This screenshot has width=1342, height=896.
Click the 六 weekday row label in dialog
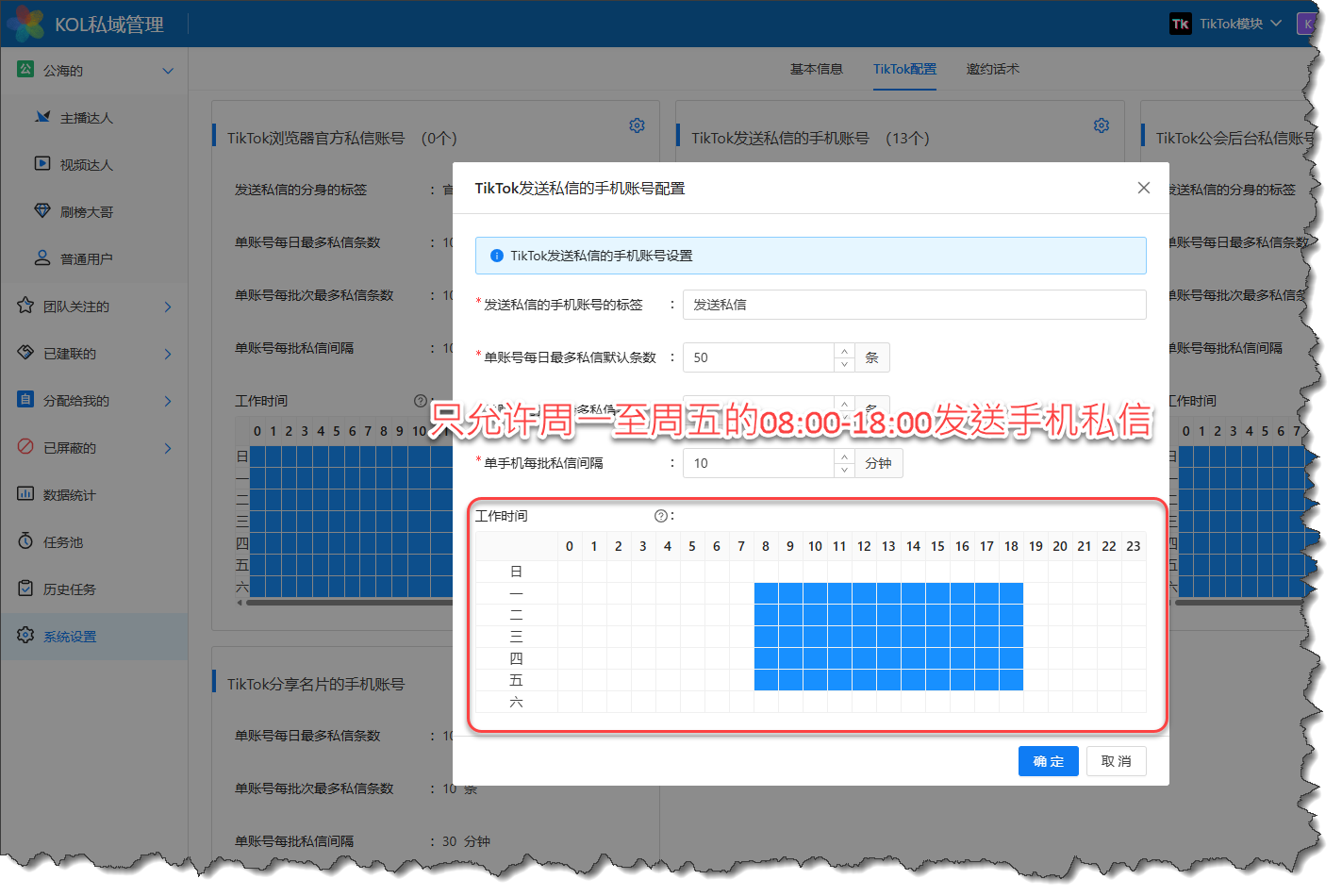click(x=516, y=702)
